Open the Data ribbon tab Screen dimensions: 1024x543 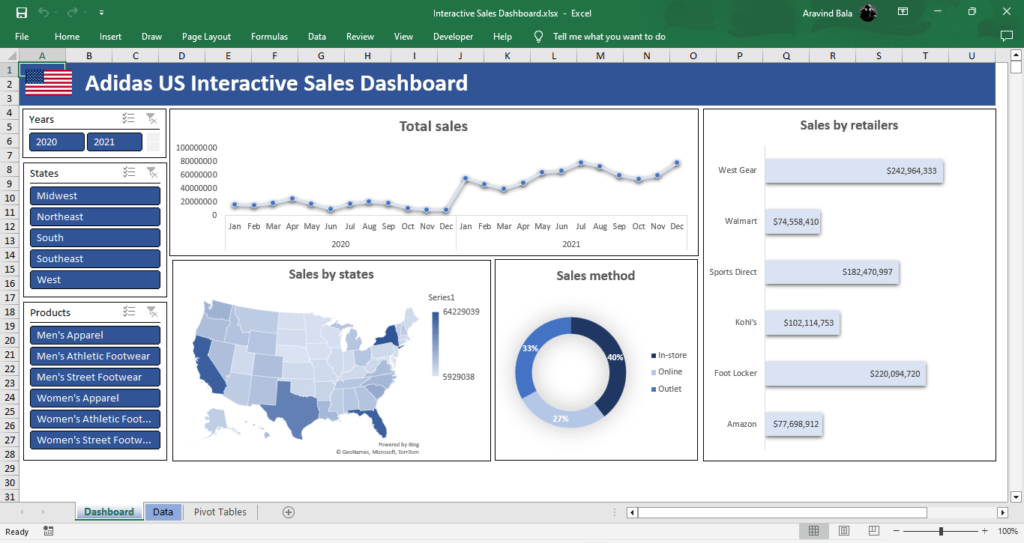pyautogui.click(x=317, y=37)
